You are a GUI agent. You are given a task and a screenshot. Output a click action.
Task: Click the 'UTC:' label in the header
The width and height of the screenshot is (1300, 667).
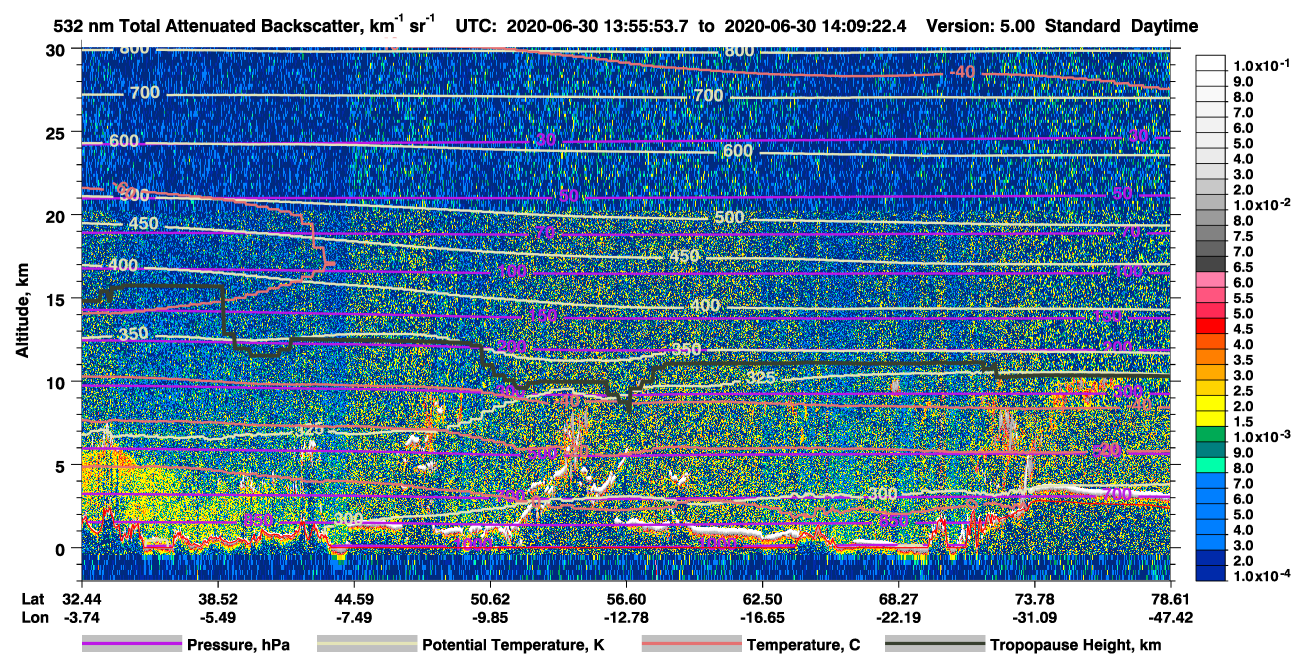pyautogui.click(x=475, y=26)
